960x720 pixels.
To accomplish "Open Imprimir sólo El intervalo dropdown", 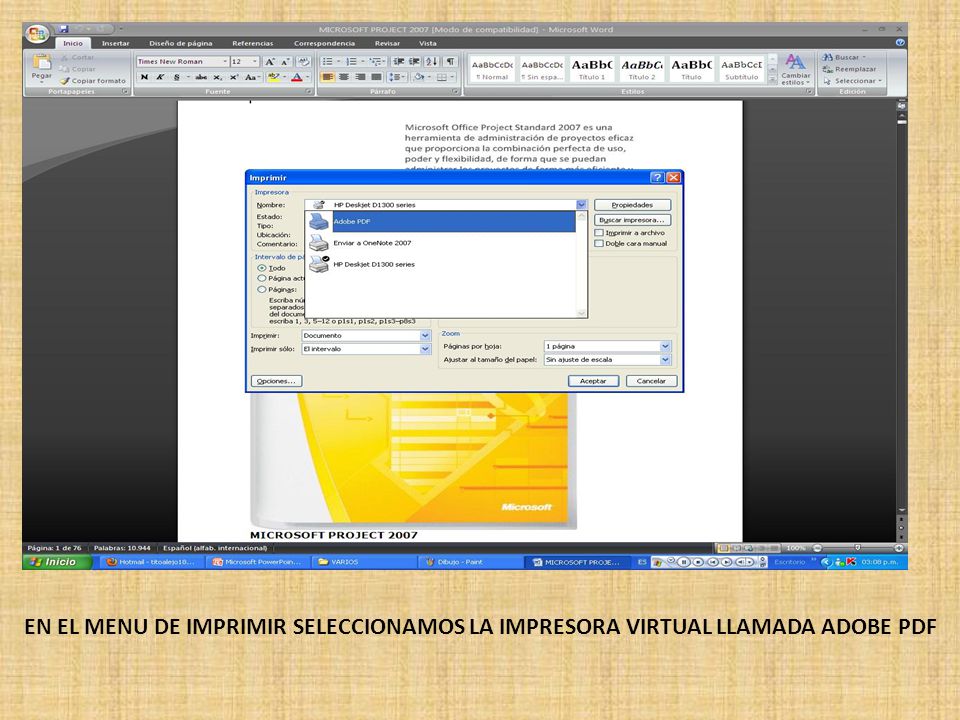I will (x=425, y=349).
